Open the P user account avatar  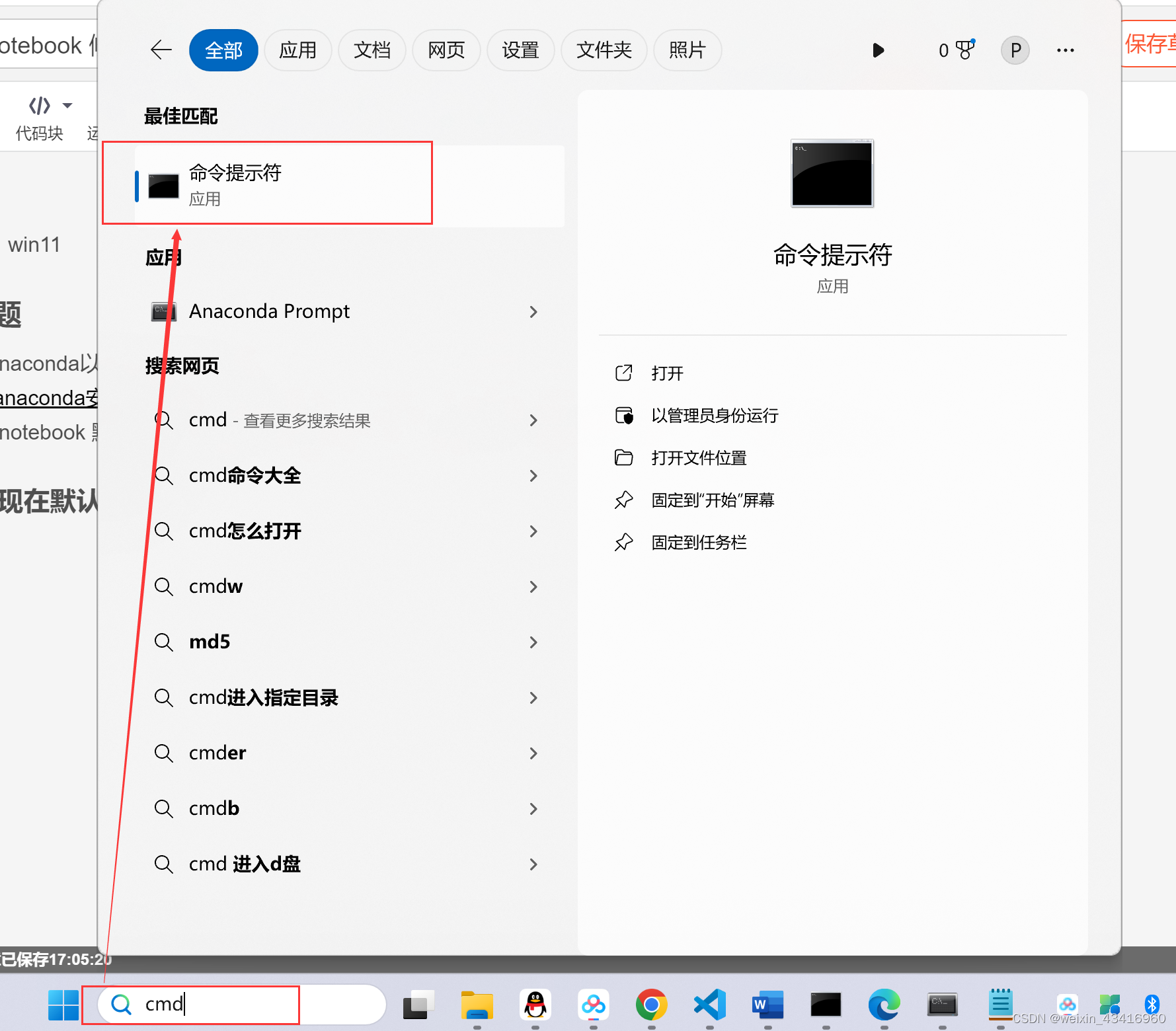tap(1015, 50)
